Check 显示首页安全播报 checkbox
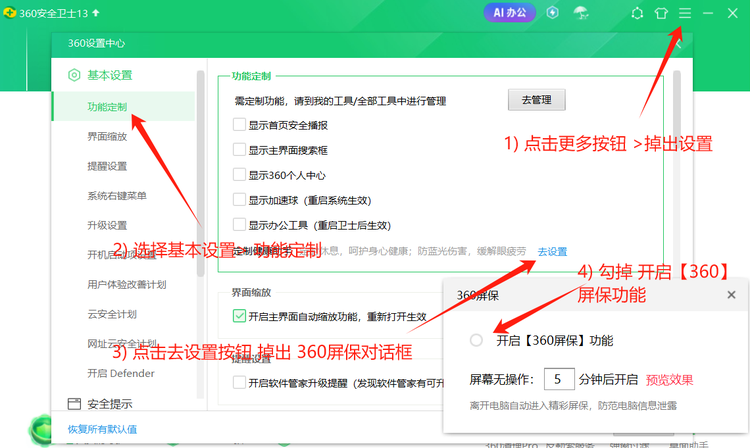 point(239,125)
